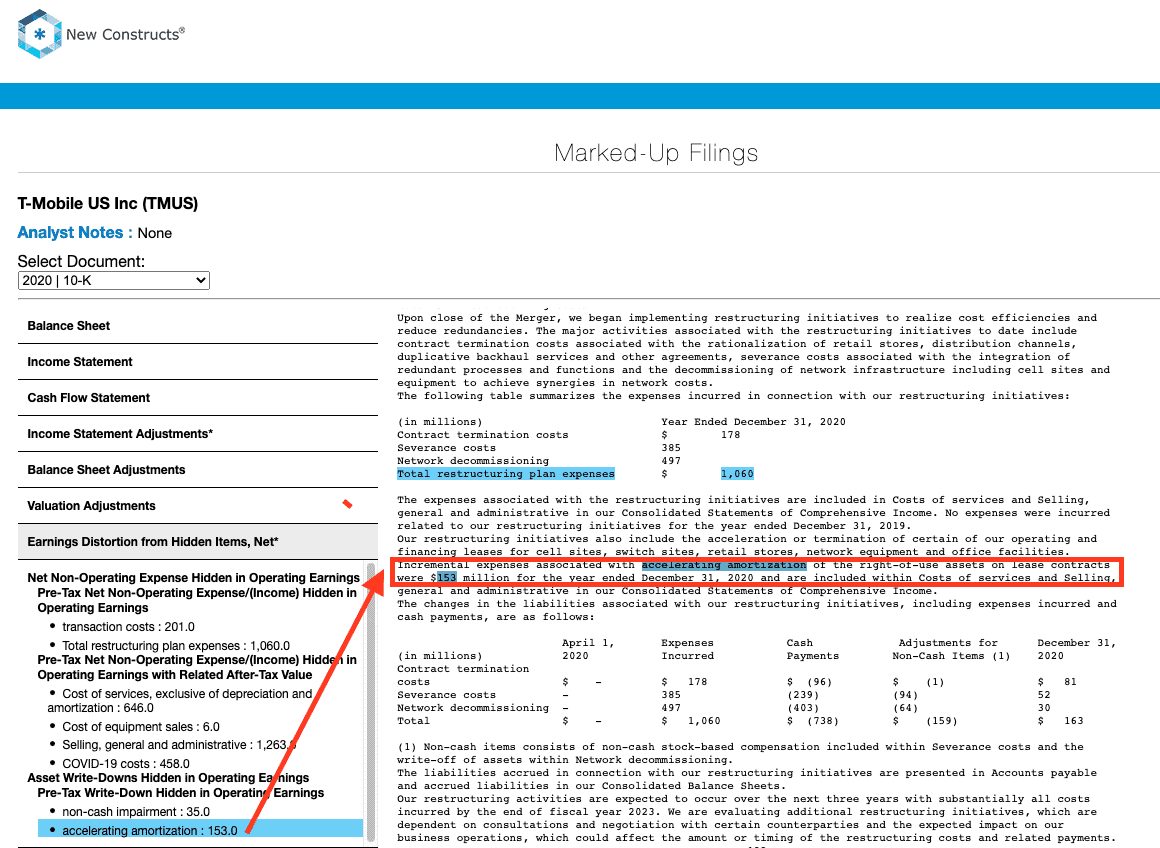Screen dimensions: 1160x848
Task: Click the left panel vertical scrollbar
Action: [x=371, y=701]
